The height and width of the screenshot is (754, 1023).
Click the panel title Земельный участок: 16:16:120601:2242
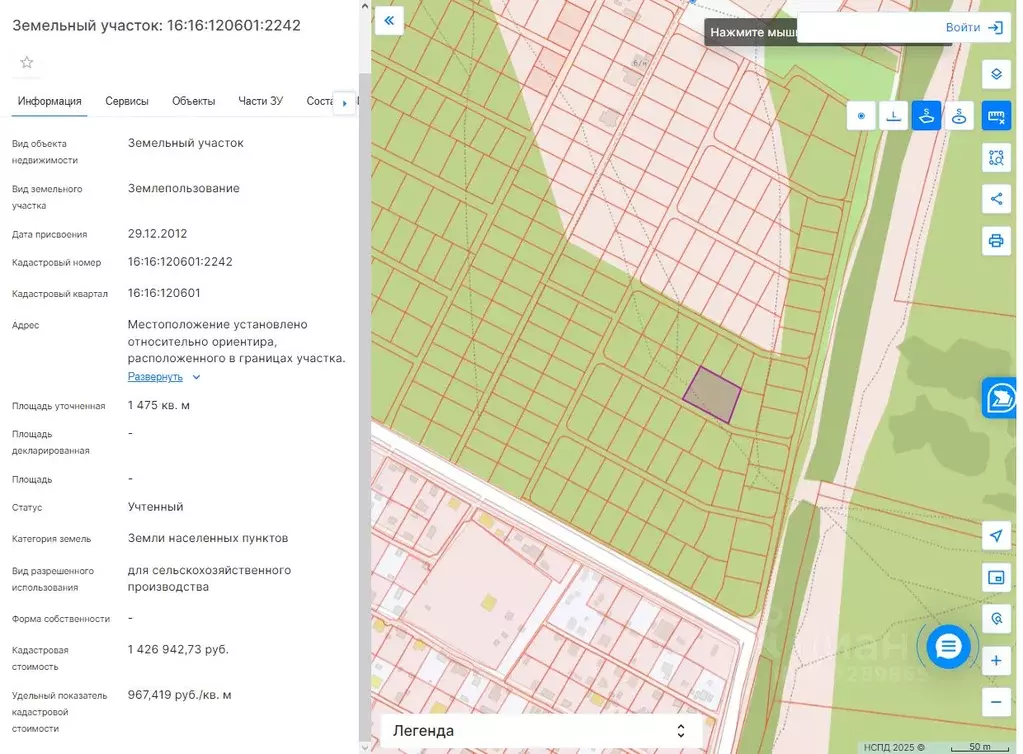tap(157, 25)
